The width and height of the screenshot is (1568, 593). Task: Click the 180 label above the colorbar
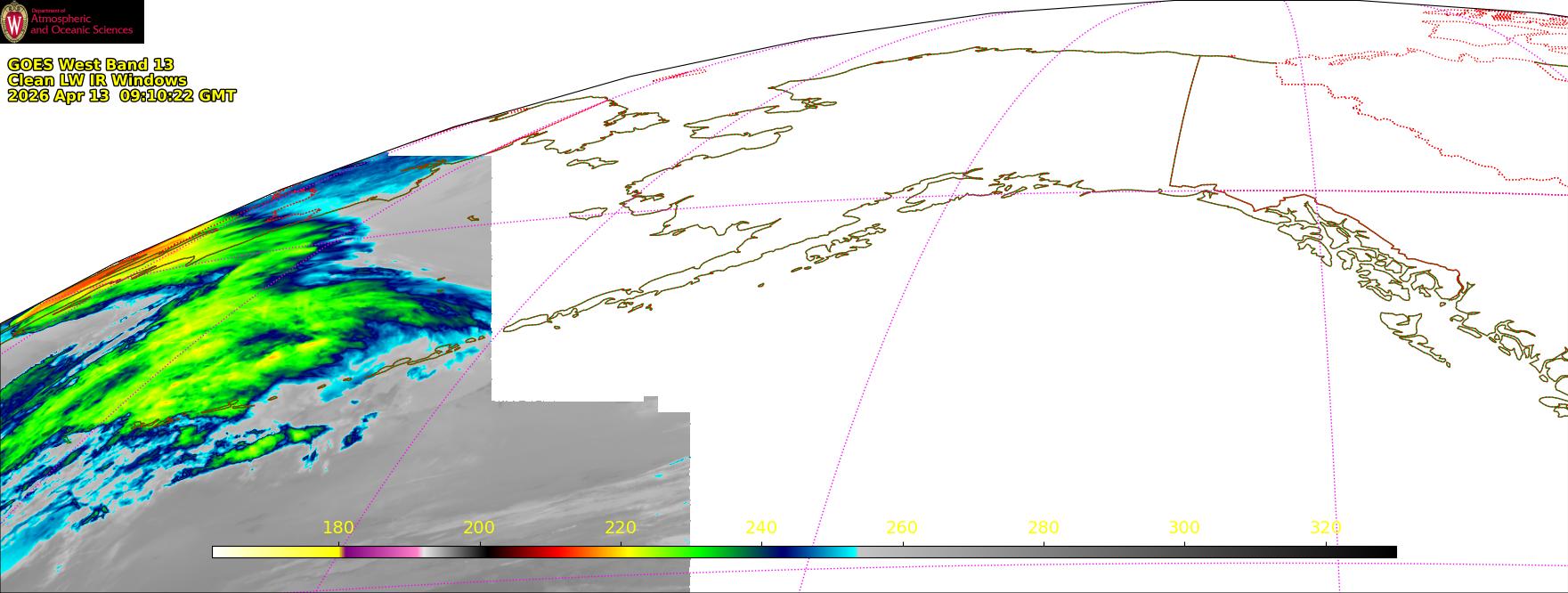point(338,528)
